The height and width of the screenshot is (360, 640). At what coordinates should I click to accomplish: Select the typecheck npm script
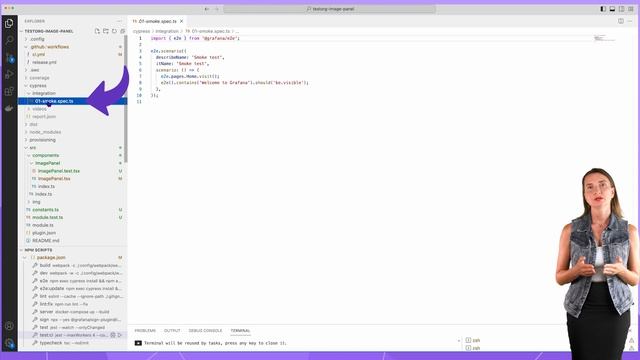(73, 343)
